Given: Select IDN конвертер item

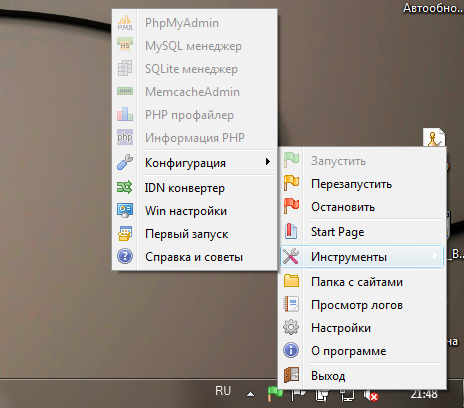Looking at the screenshot, I should click(195, 188).
